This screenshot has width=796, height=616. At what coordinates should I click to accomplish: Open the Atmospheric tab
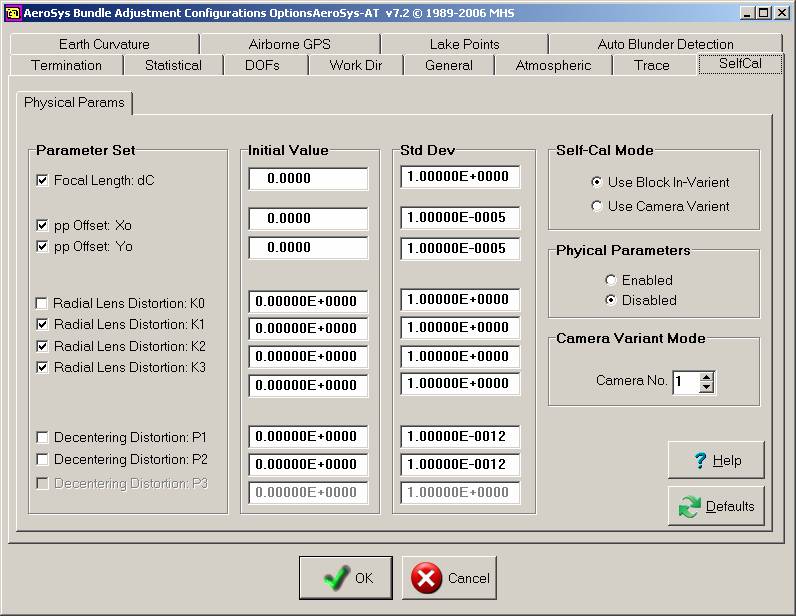553,65
